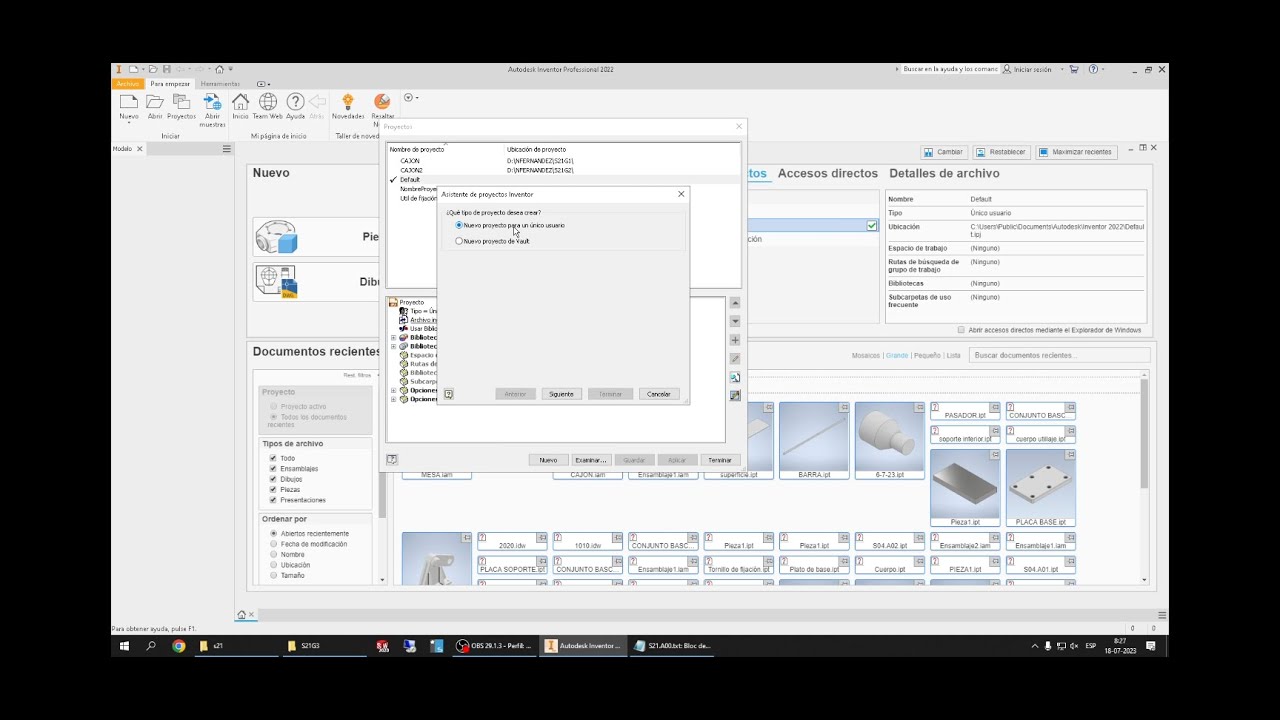1280x720 pixels.
Task: Toggle the Todo file type checkbox
Action: pos(273,458)
